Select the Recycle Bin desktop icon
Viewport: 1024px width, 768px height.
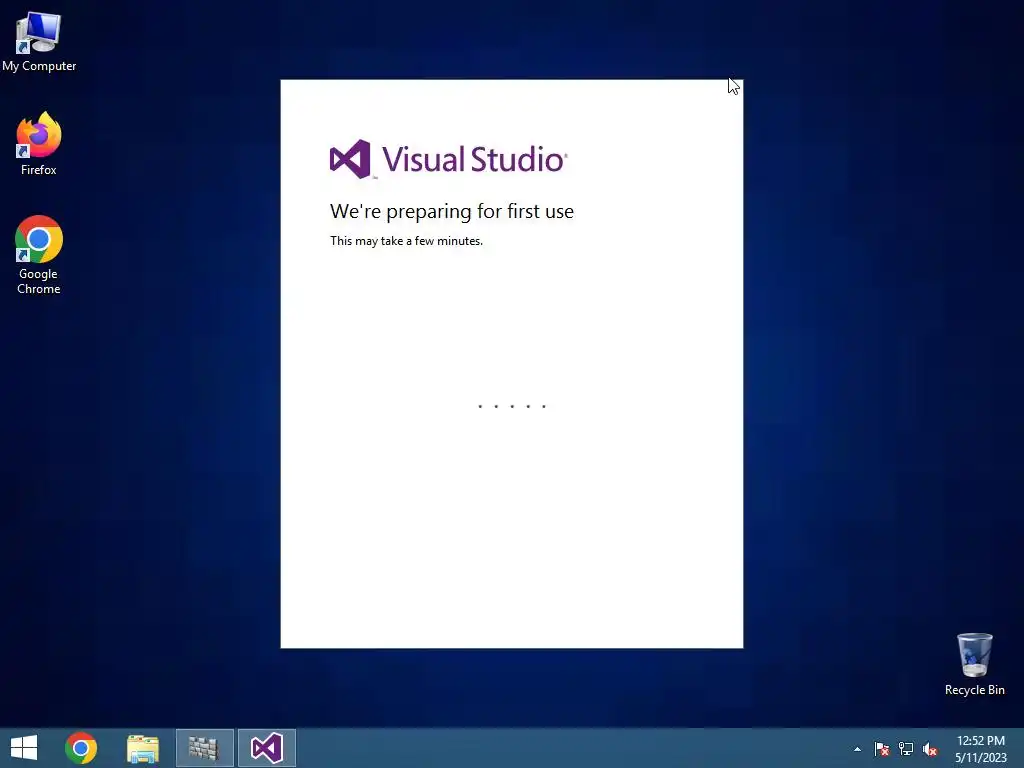[974, 664]
